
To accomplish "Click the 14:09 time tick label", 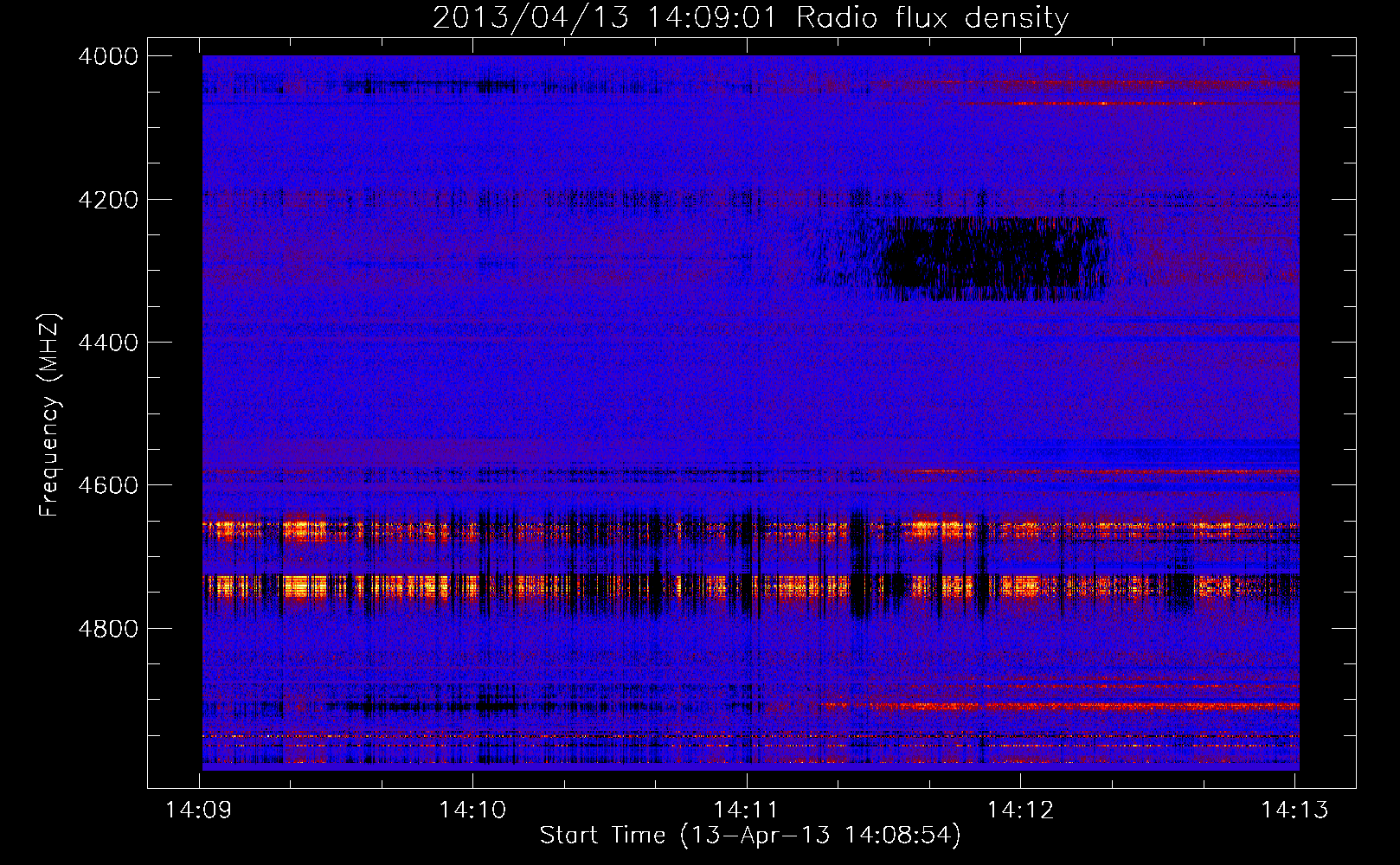I will 199,811.
